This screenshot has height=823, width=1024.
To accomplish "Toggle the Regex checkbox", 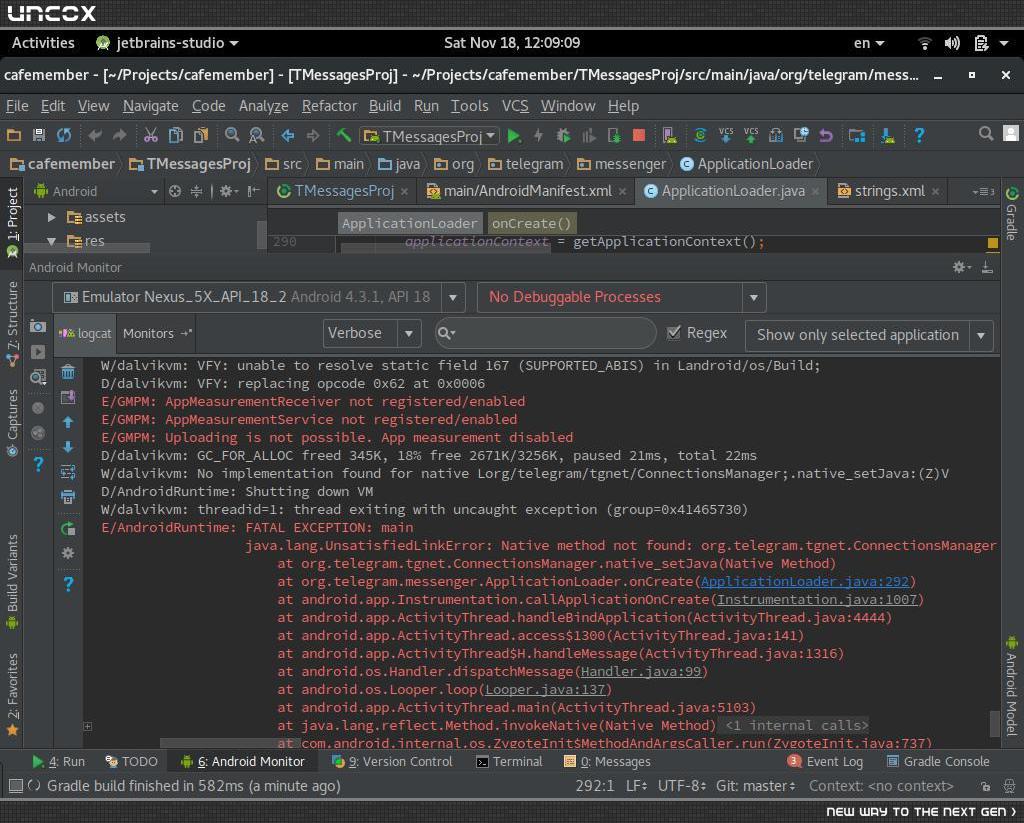I will point(674,333).
